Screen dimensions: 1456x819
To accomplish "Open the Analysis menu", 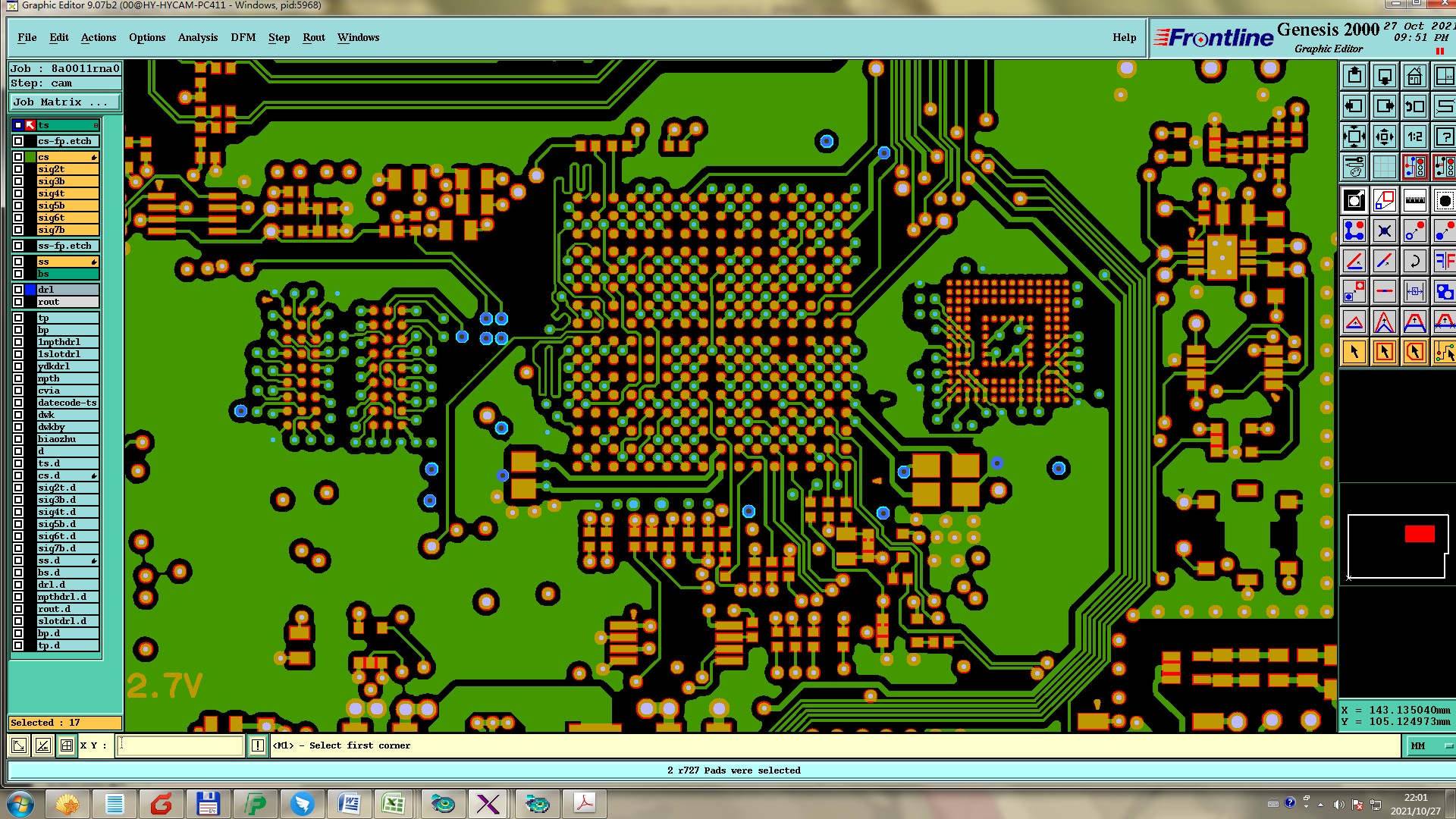I will click(x=197, y=37).
